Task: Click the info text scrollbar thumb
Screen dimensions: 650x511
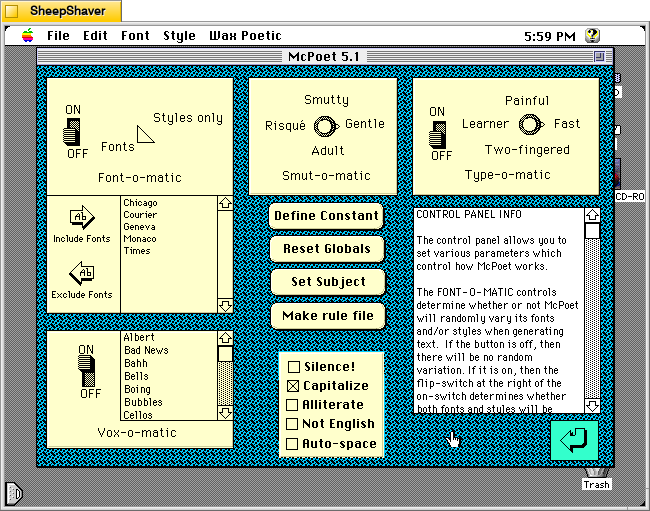Action: pos(592,230)
